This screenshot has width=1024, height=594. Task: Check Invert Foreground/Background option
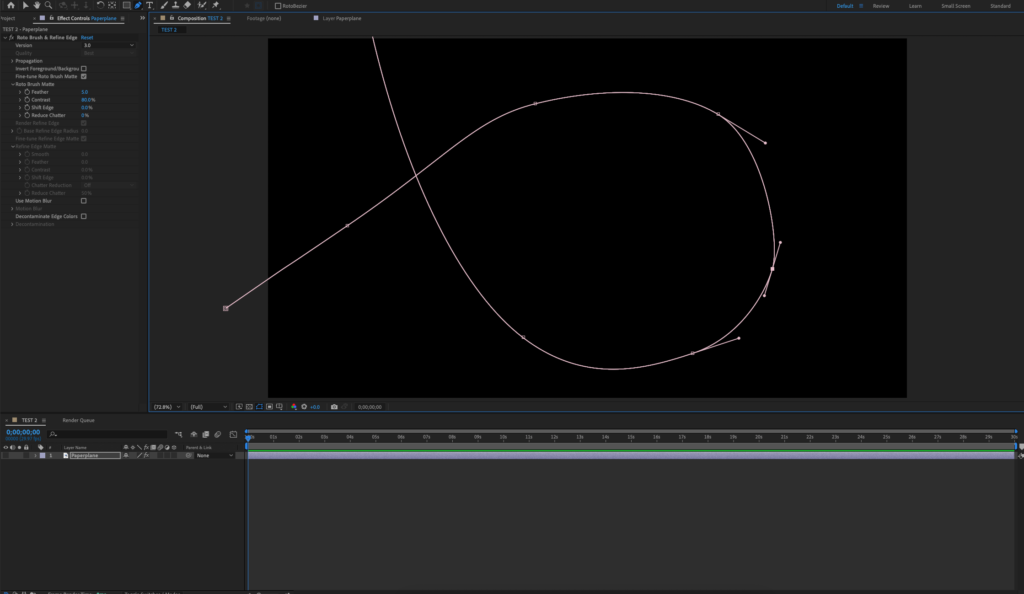84,68
